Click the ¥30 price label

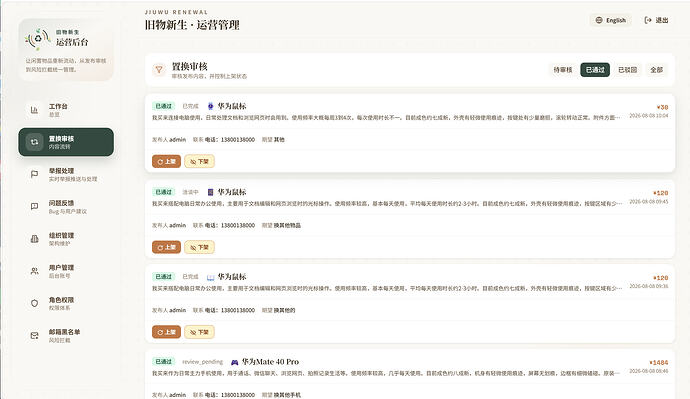pyautogui.click(x=662, y=107)
